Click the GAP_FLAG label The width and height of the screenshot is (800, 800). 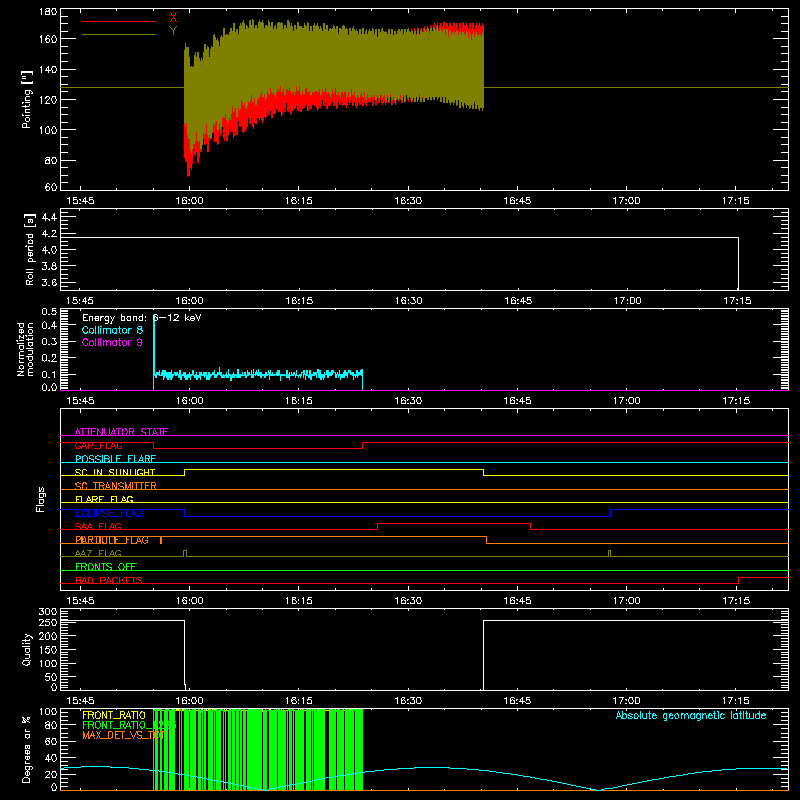click(98, 445)
